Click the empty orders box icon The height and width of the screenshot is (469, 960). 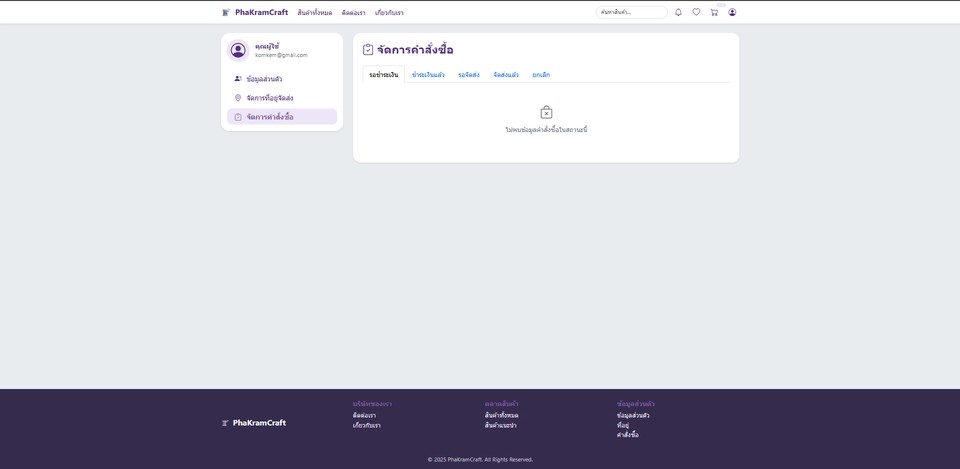tap(546, 112)
